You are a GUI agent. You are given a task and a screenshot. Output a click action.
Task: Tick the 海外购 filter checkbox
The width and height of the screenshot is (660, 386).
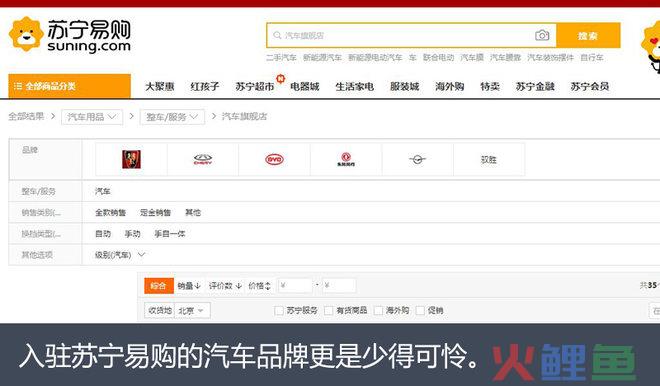pyautogui.click(x=378, y=311)
